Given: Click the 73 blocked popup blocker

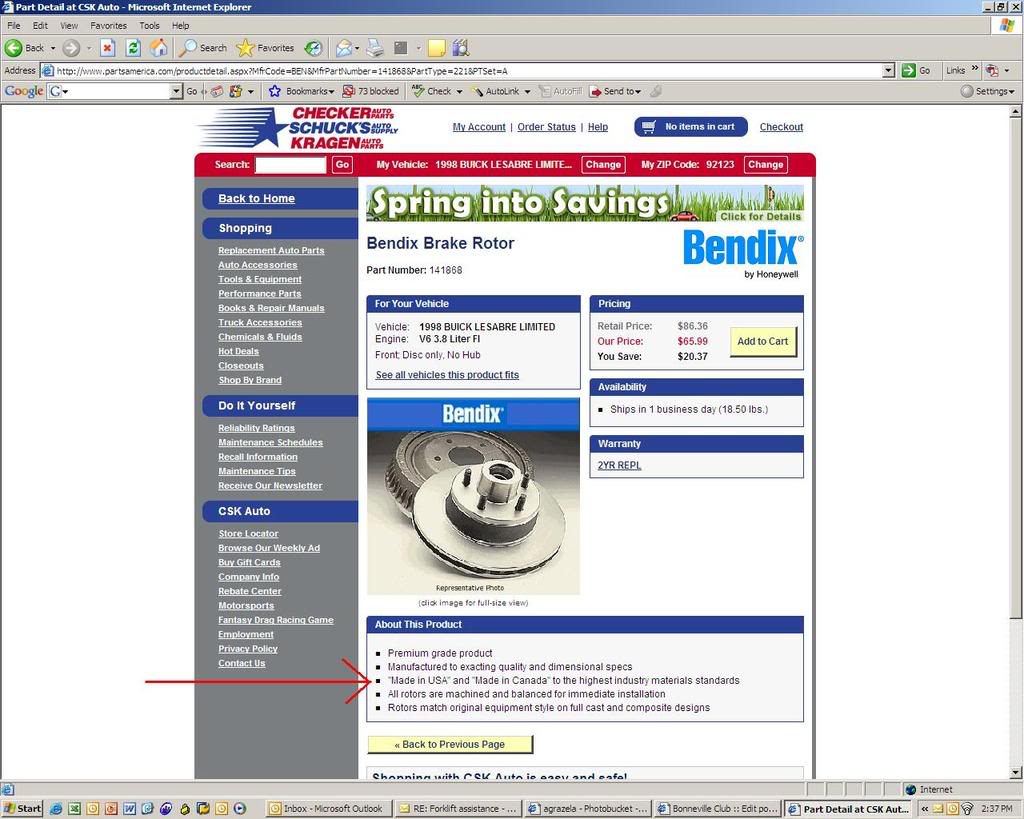Looking at the screenshot, I should click(370, 91).
